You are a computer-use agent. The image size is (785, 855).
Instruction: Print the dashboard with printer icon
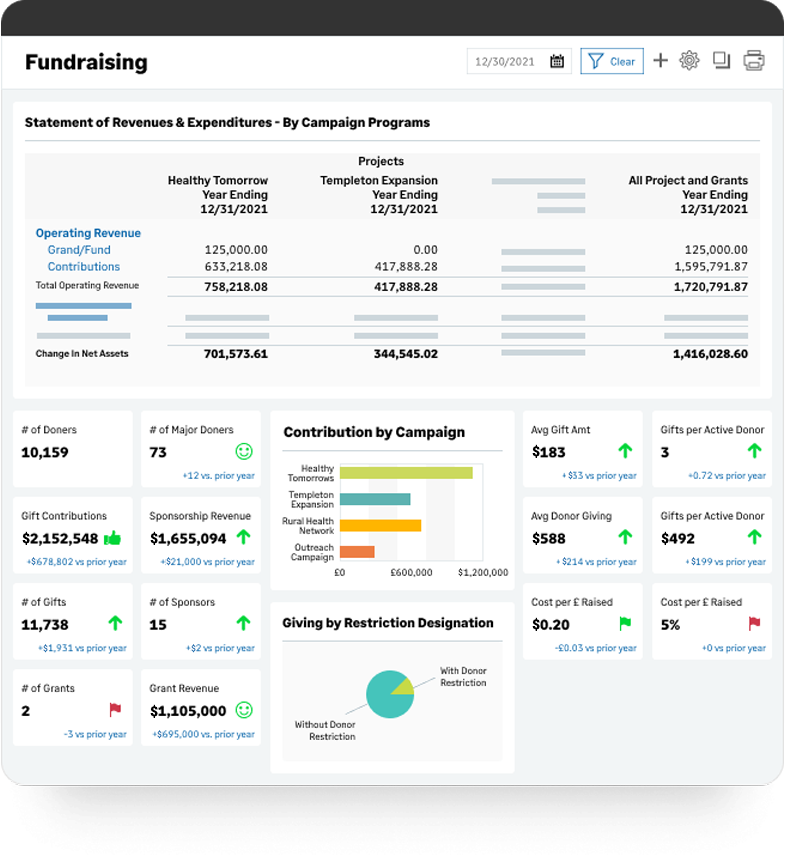coord(754,61)
